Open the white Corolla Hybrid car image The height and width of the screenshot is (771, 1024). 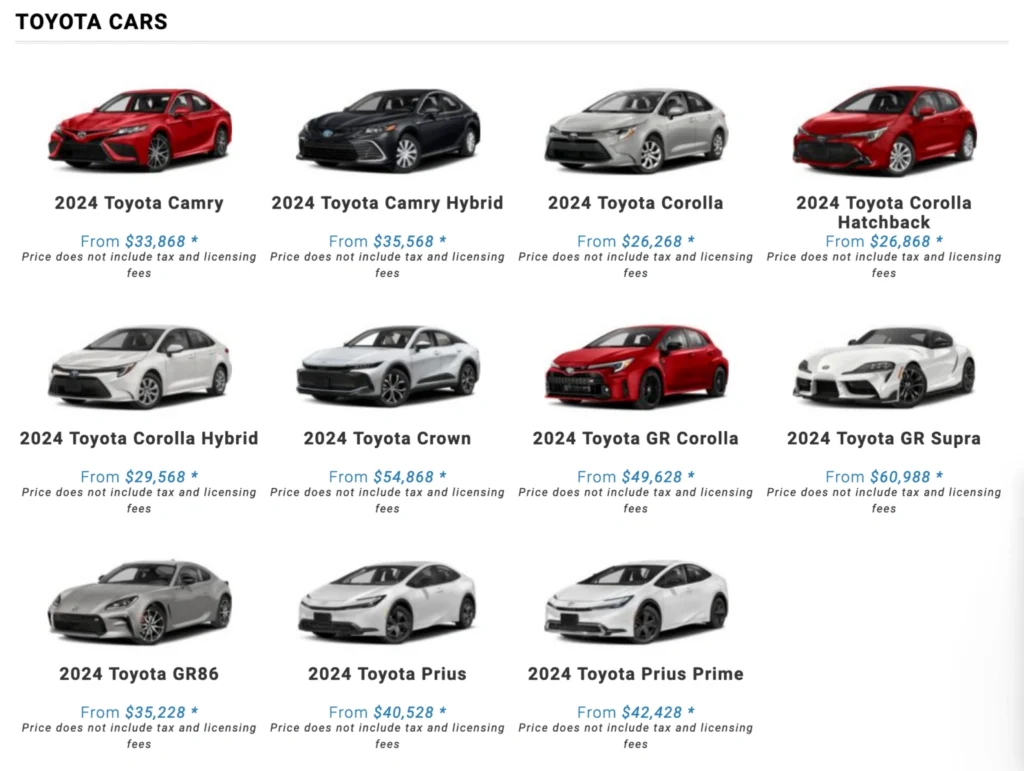pos(139,366)
